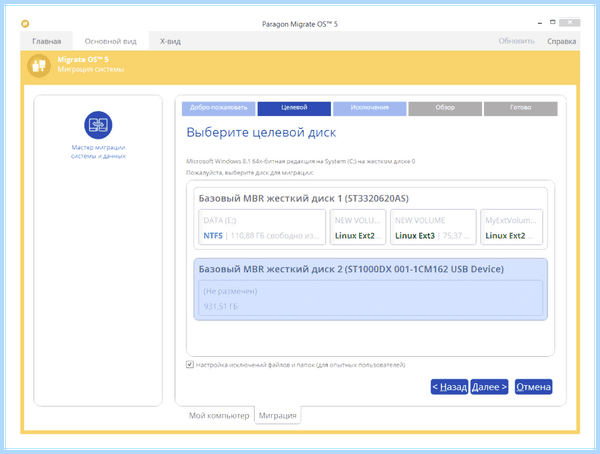
Task: Click the Migrate OS 5 header logo icon
Action: (x=39, y=65)
